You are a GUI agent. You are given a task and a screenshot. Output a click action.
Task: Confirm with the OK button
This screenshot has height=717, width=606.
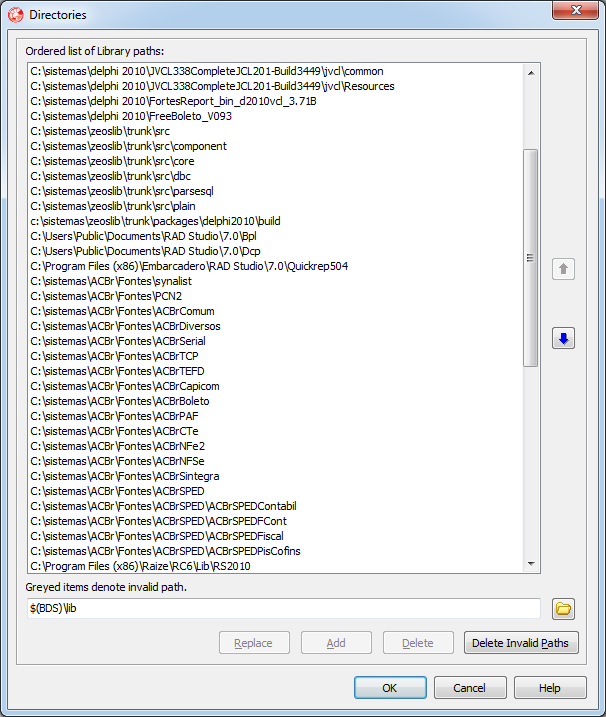click(390, 688)
